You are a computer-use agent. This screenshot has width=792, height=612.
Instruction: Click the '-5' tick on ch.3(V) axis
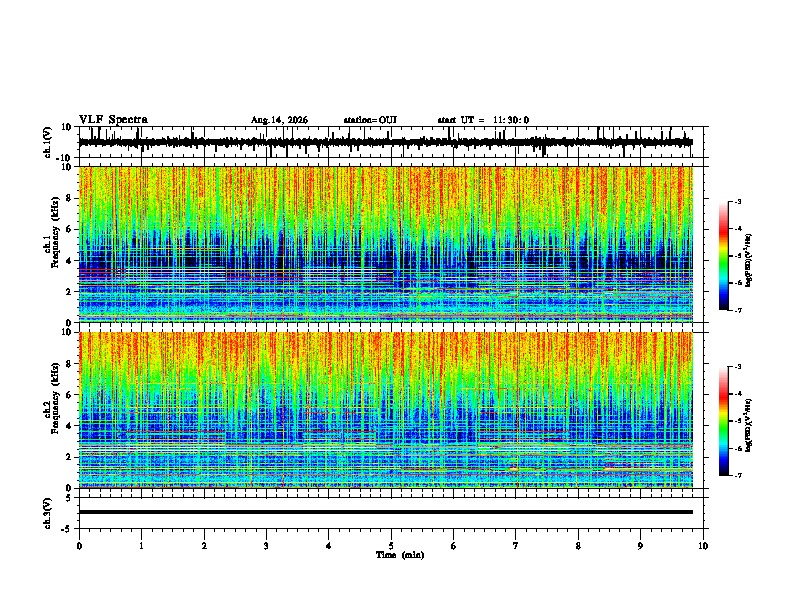coord(68,529)
